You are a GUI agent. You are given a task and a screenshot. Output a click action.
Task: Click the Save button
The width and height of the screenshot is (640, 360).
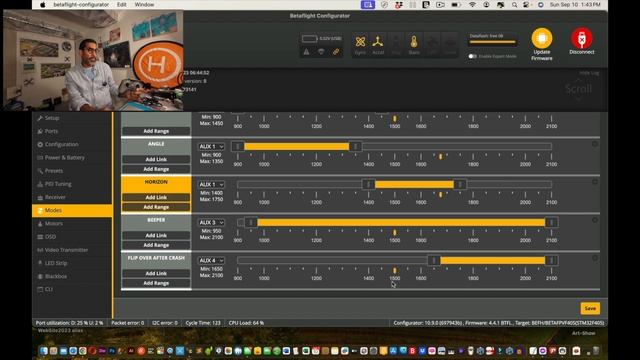(x=590, y=309)
